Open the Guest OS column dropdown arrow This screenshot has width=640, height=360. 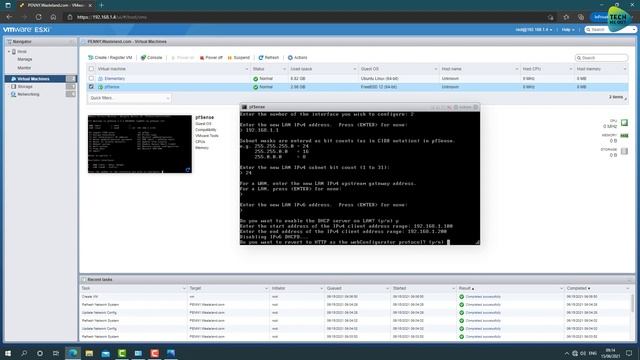click(435, 69)
